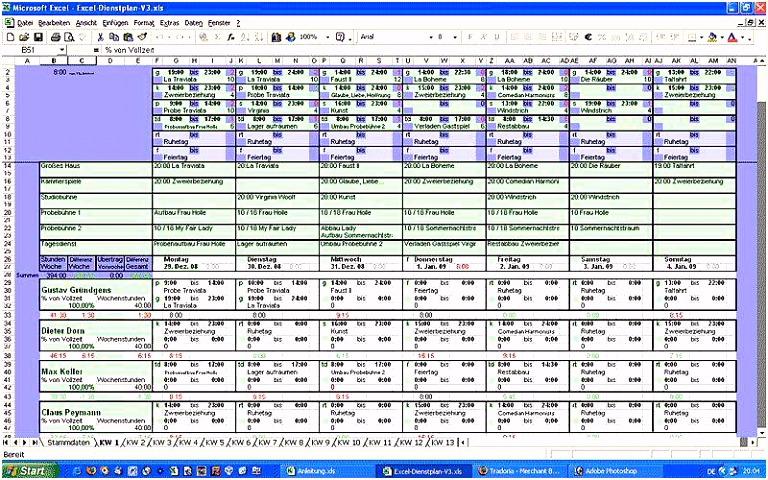Decrease decimal places

coord(643,37)
